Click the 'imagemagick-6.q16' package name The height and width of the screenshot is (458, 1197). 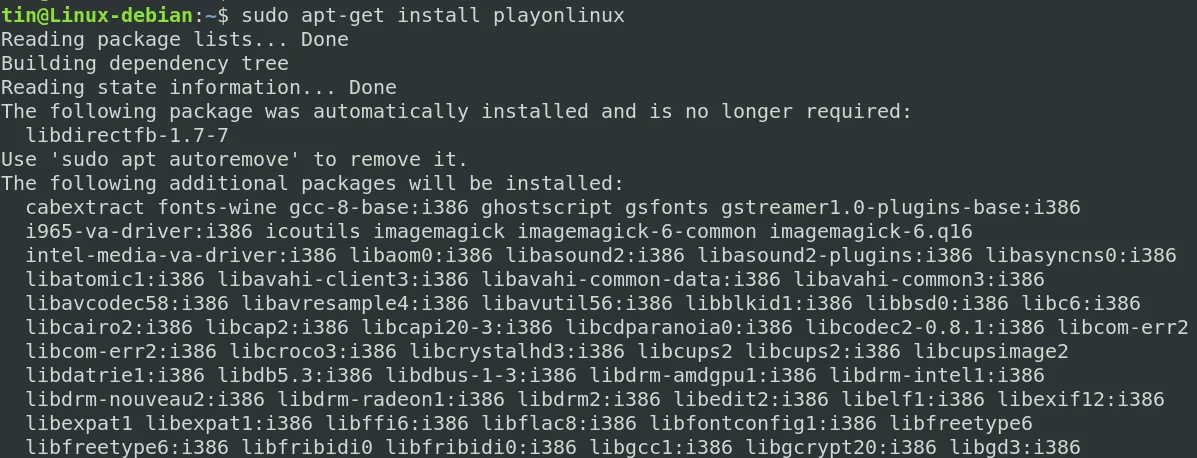coord(871,231)
